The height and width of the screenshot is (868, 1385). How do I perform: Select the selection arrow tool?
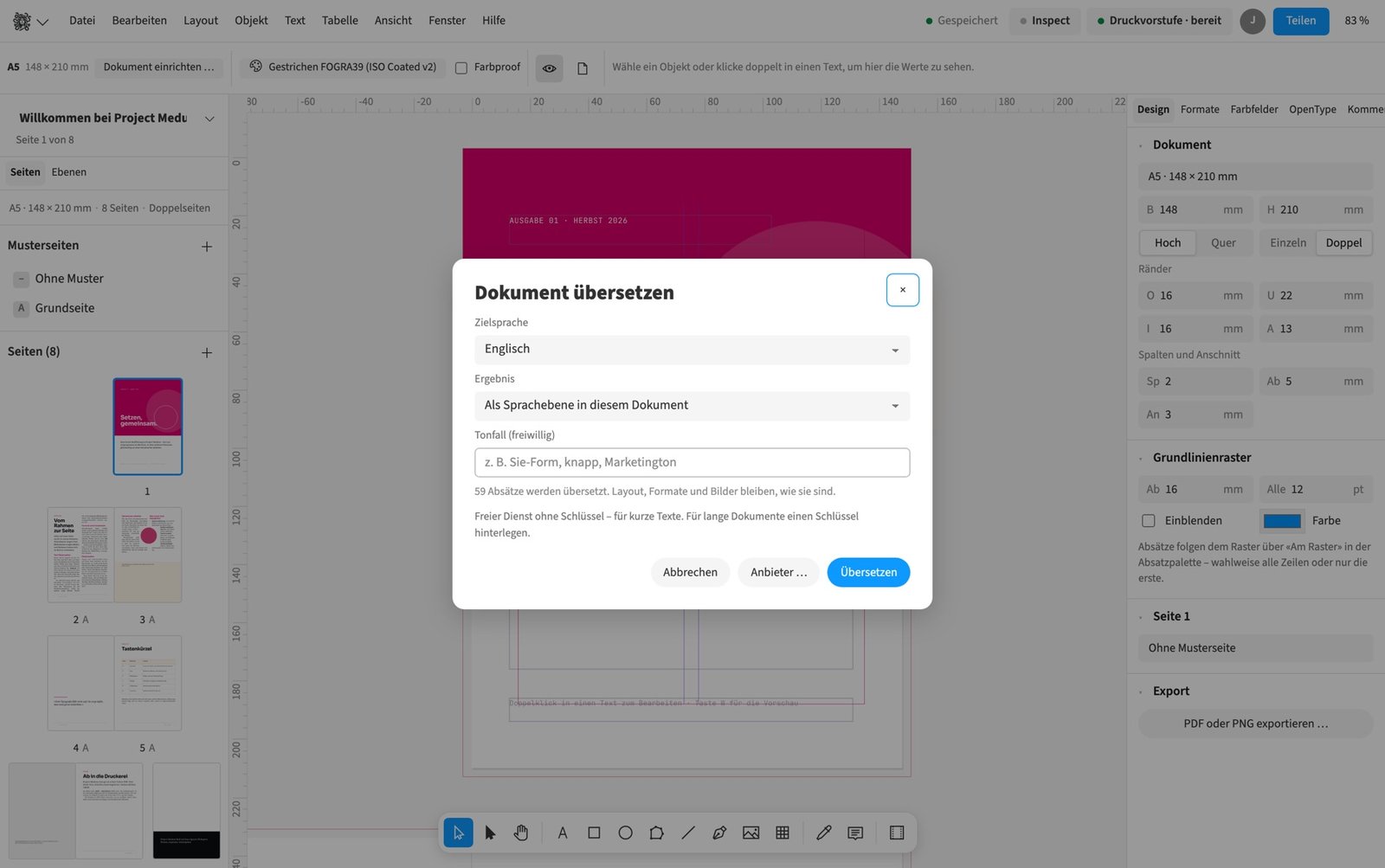458,833
